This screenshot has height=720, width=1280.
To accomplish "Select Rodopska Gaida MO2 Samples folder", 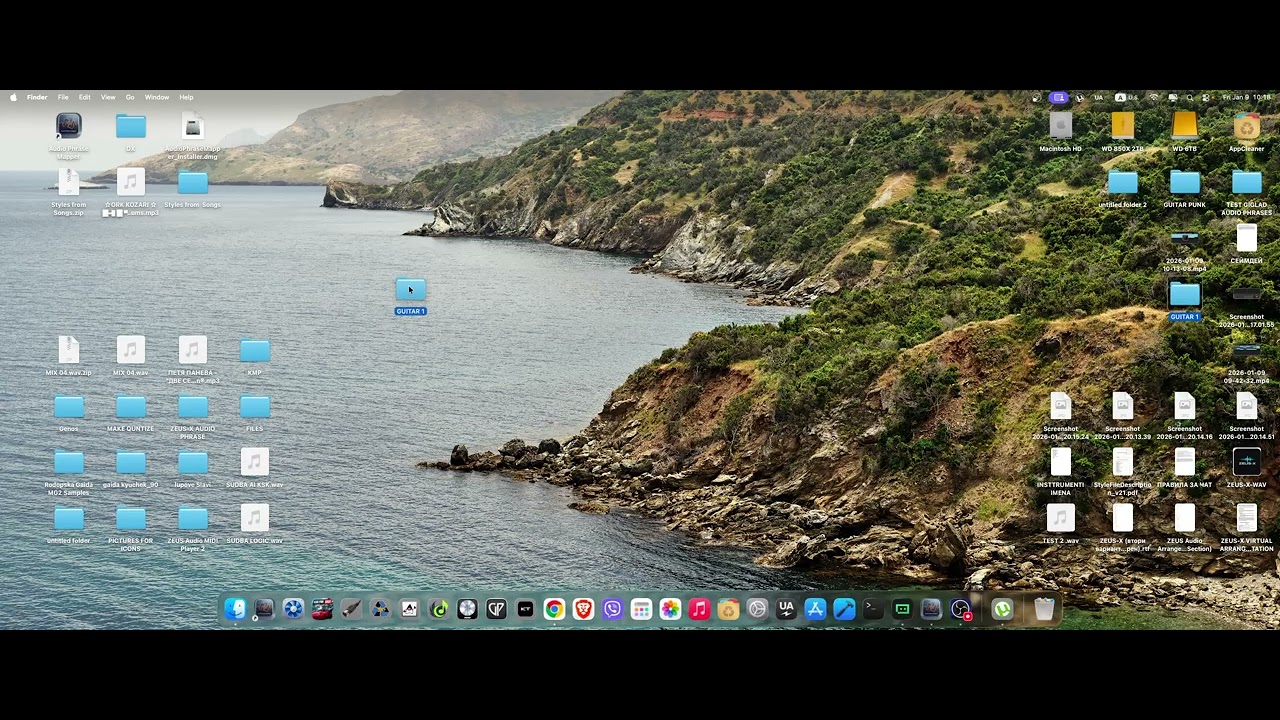I will (x=69, y=462).
